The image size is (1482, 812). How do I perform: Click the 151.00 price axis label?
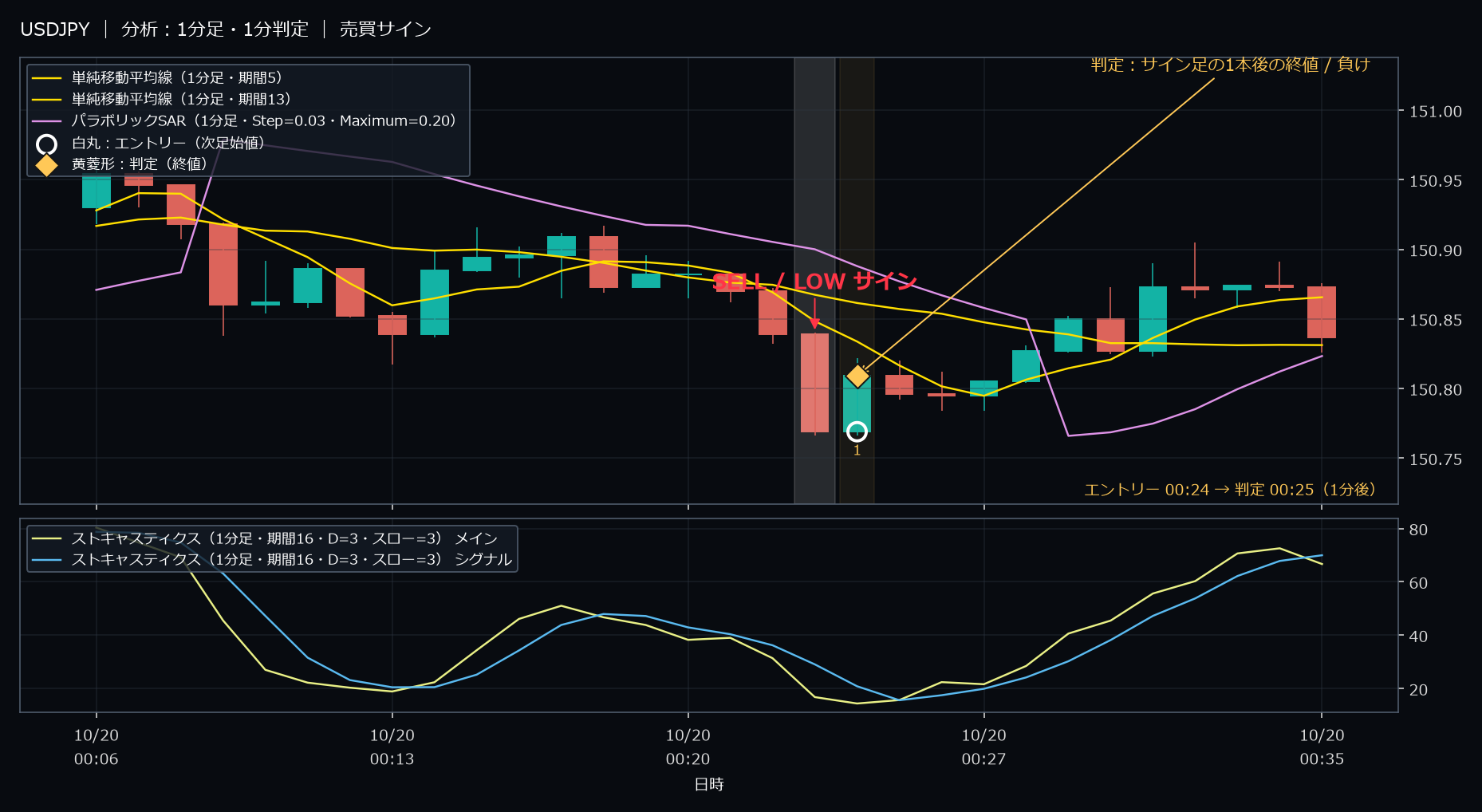(1436, 112)
